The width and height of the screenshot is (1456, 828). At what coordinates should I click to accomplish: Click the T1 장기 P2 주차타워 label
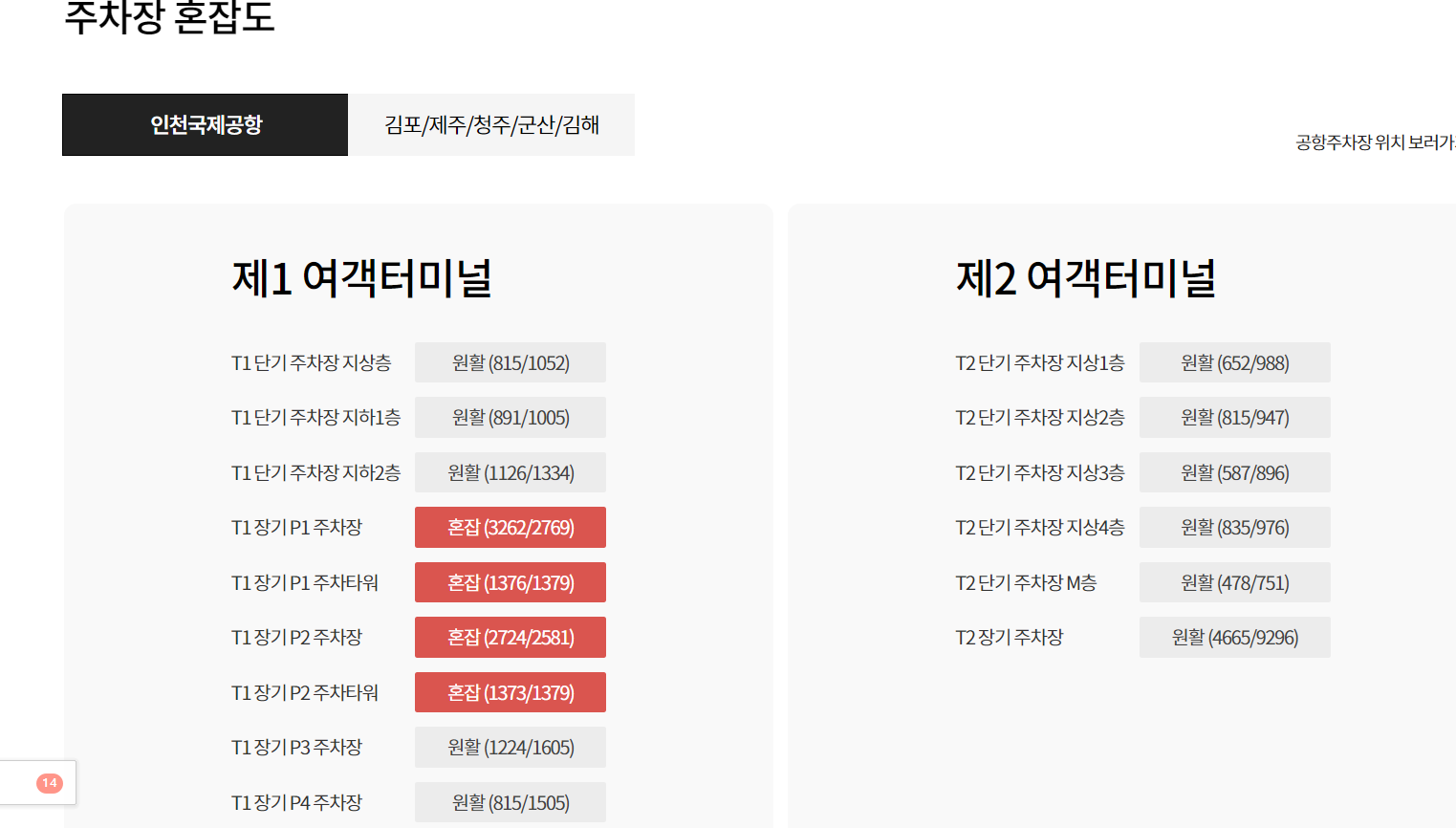pyautogui.click(x=305, y=693)
